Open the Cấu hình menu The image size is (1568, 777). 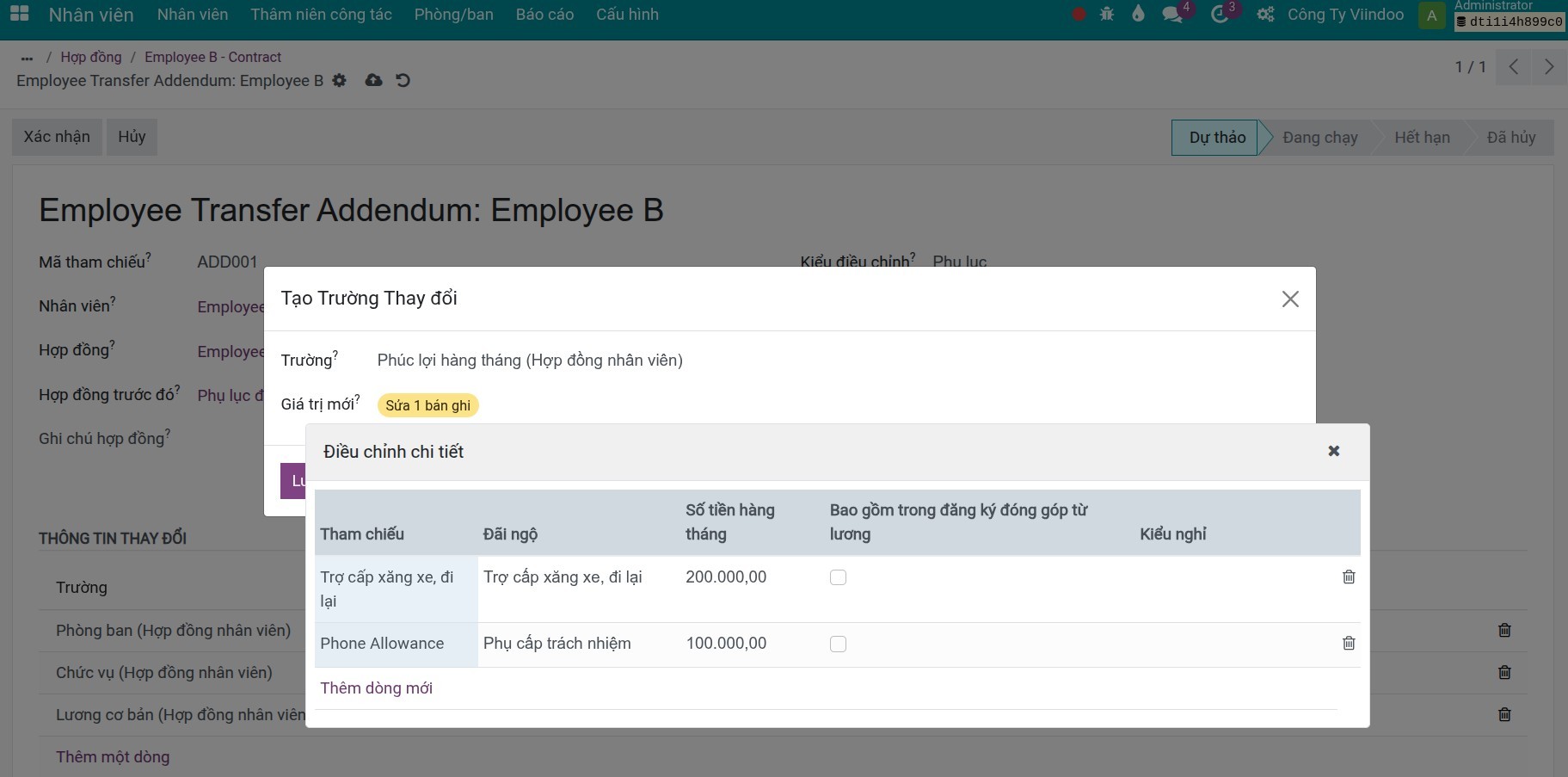627,15
